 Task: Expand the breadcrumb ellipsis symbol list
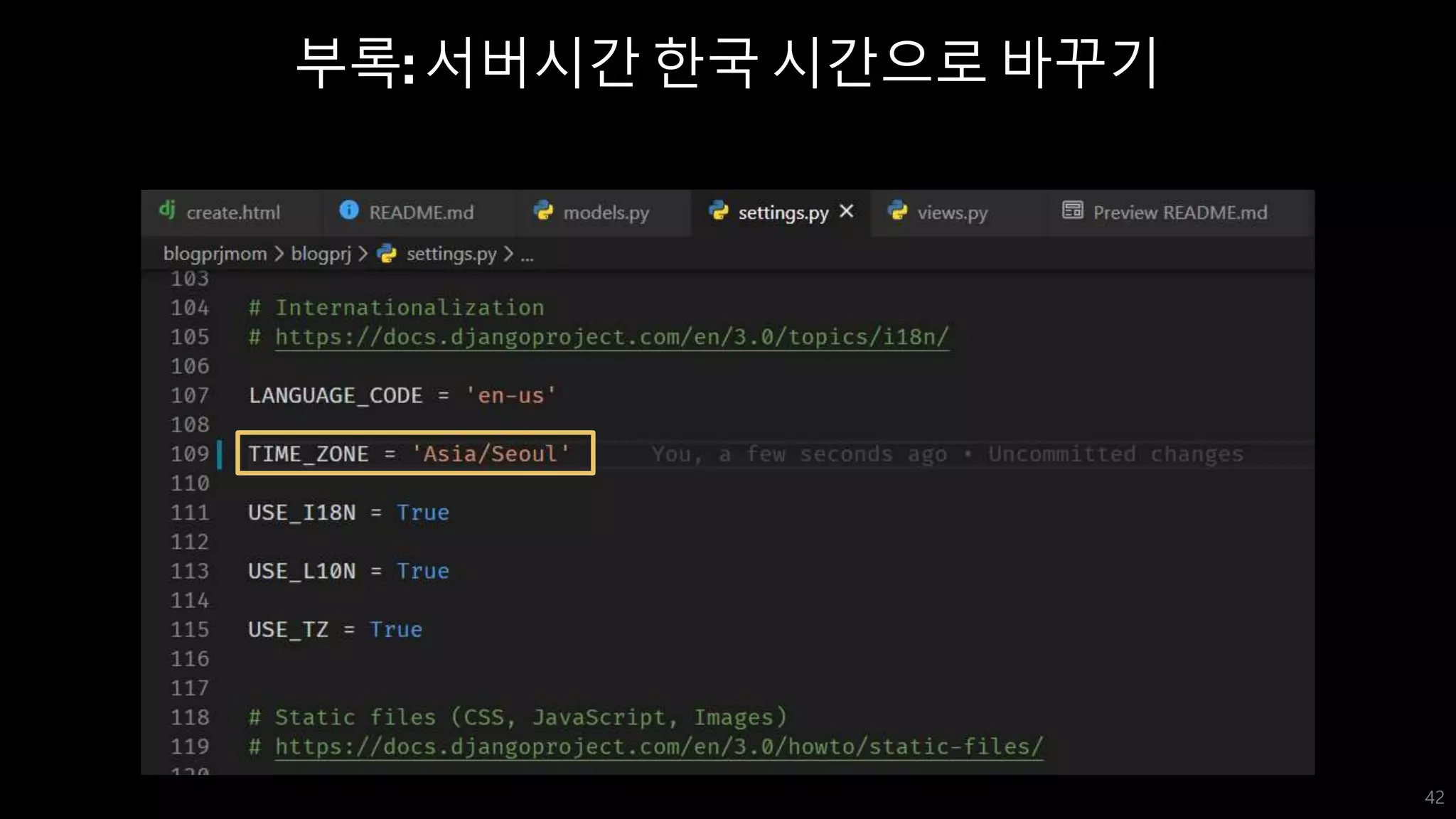coord(527,256)
